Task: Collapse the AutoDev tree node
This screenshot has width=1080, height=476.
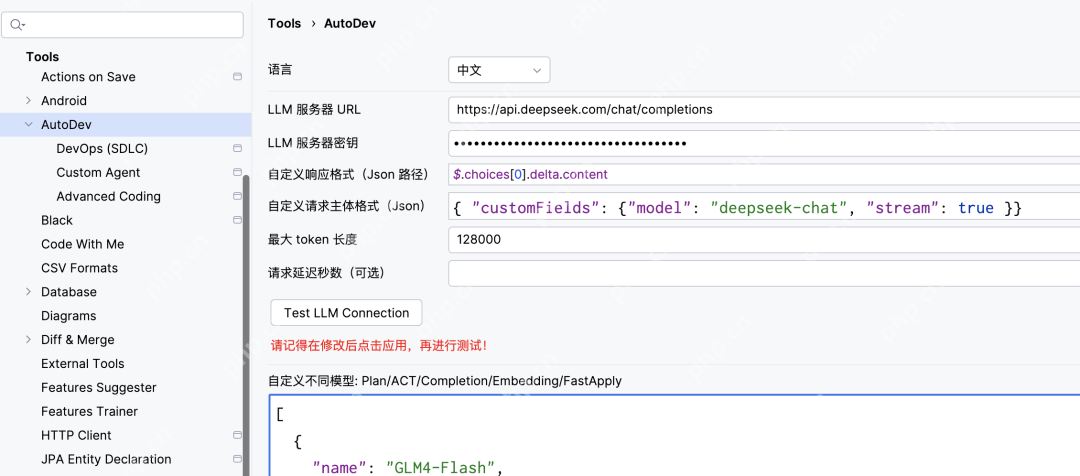Action: pyautogui.click(x=28, y=125)
